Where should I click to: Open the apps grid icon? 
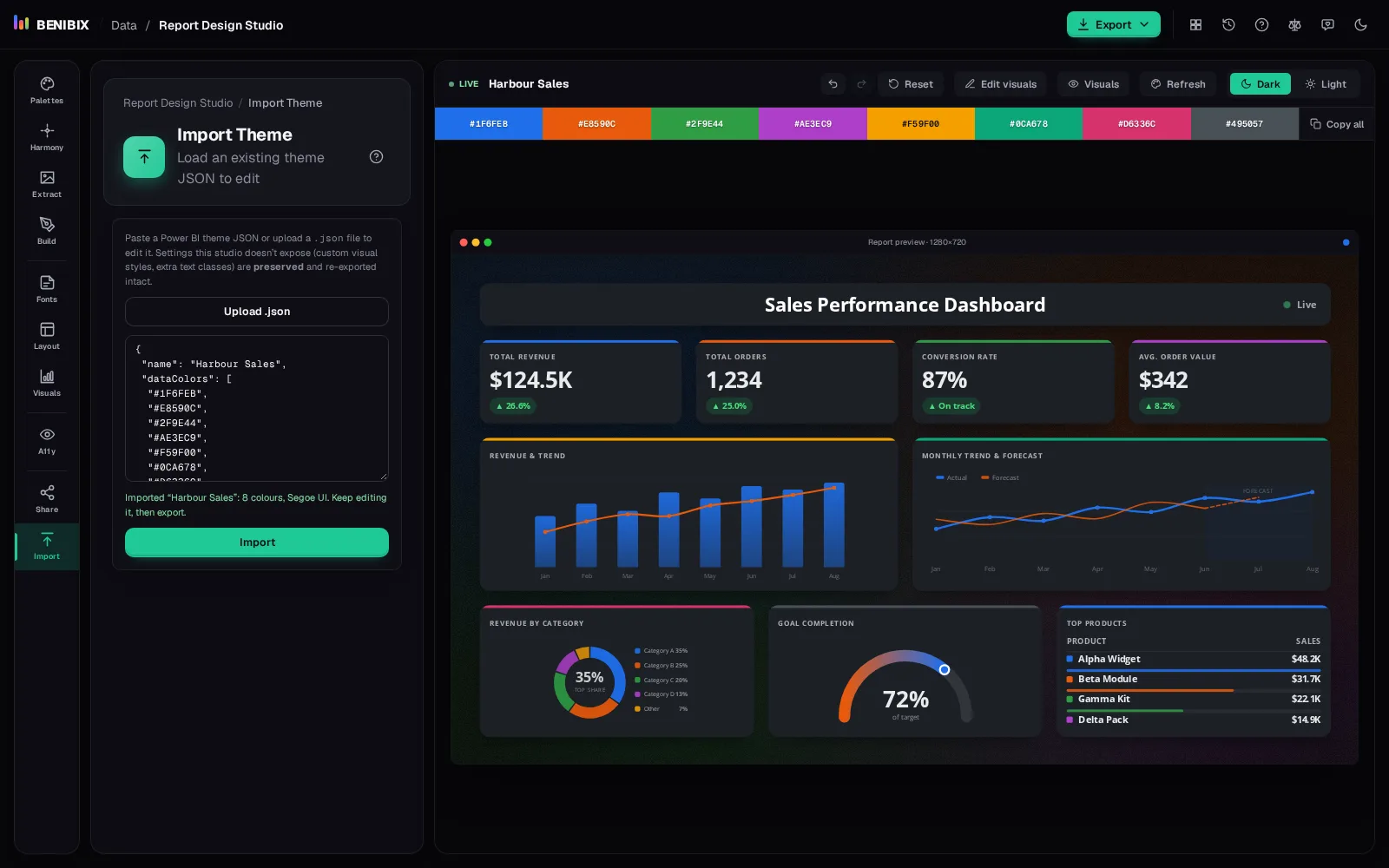(1195, 25)
